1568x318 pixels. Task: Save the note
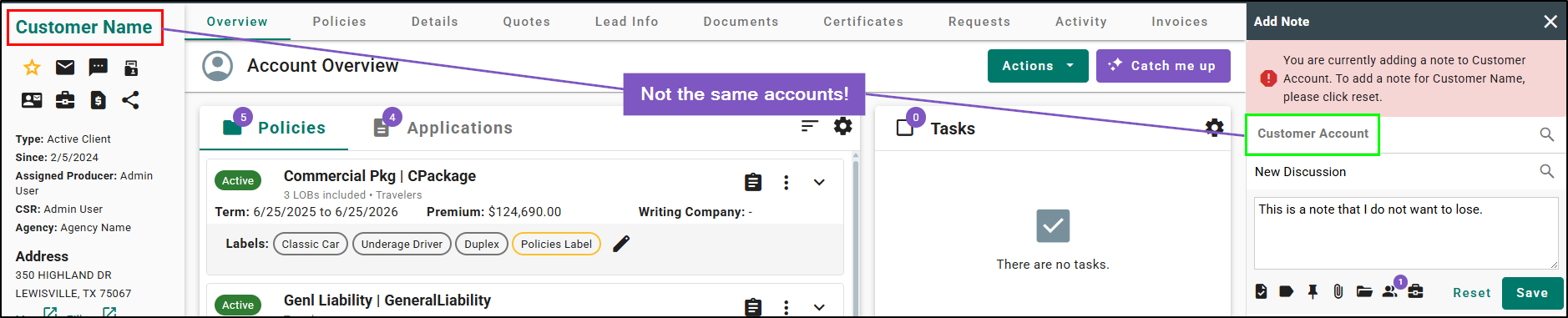tap(1532, 293)
